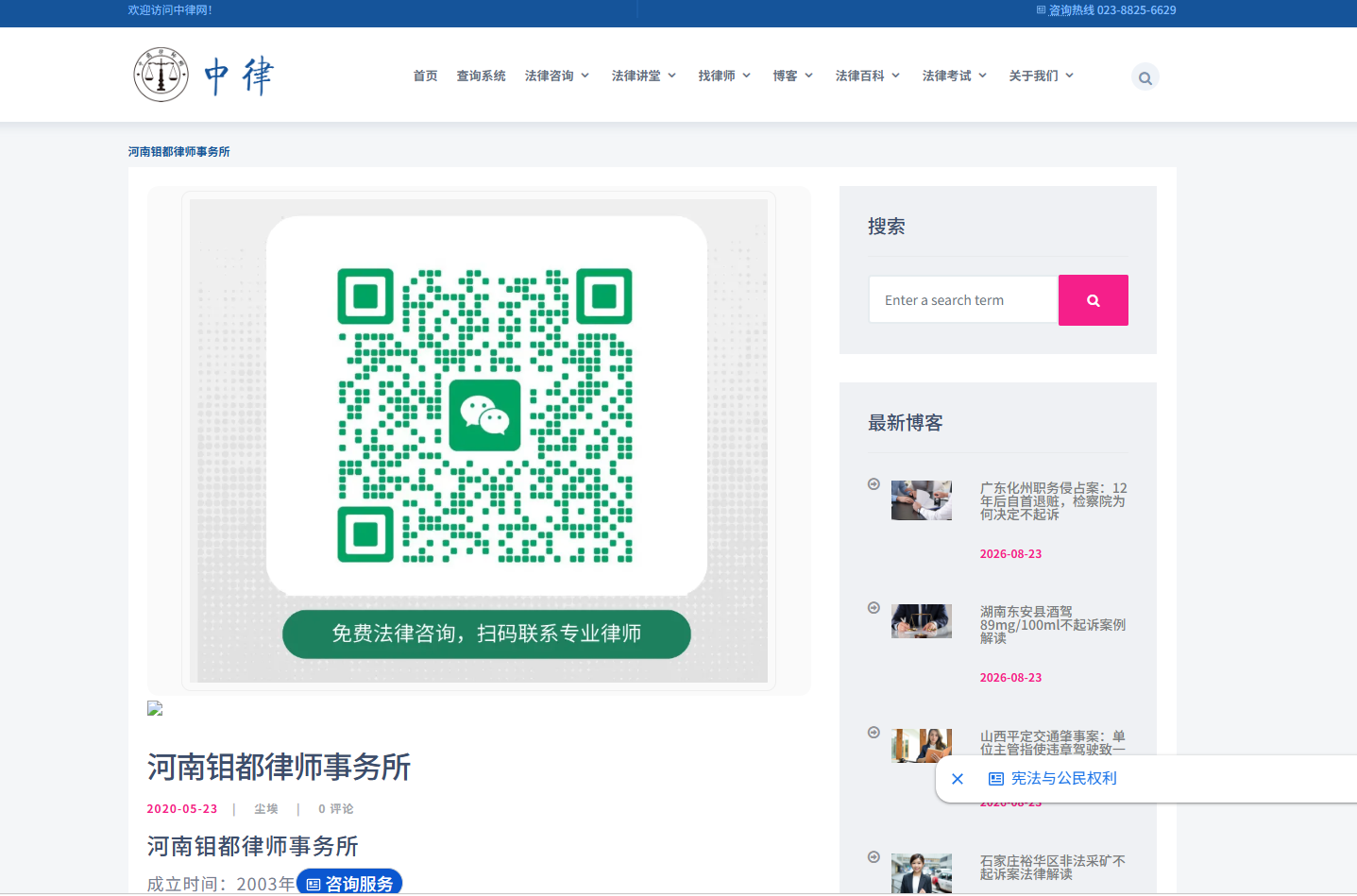Click arrow icon beside 石家庄裕华区非法采矿 post
The height and width of the screenshot is (896, 1357).
(x=874, y=857)
